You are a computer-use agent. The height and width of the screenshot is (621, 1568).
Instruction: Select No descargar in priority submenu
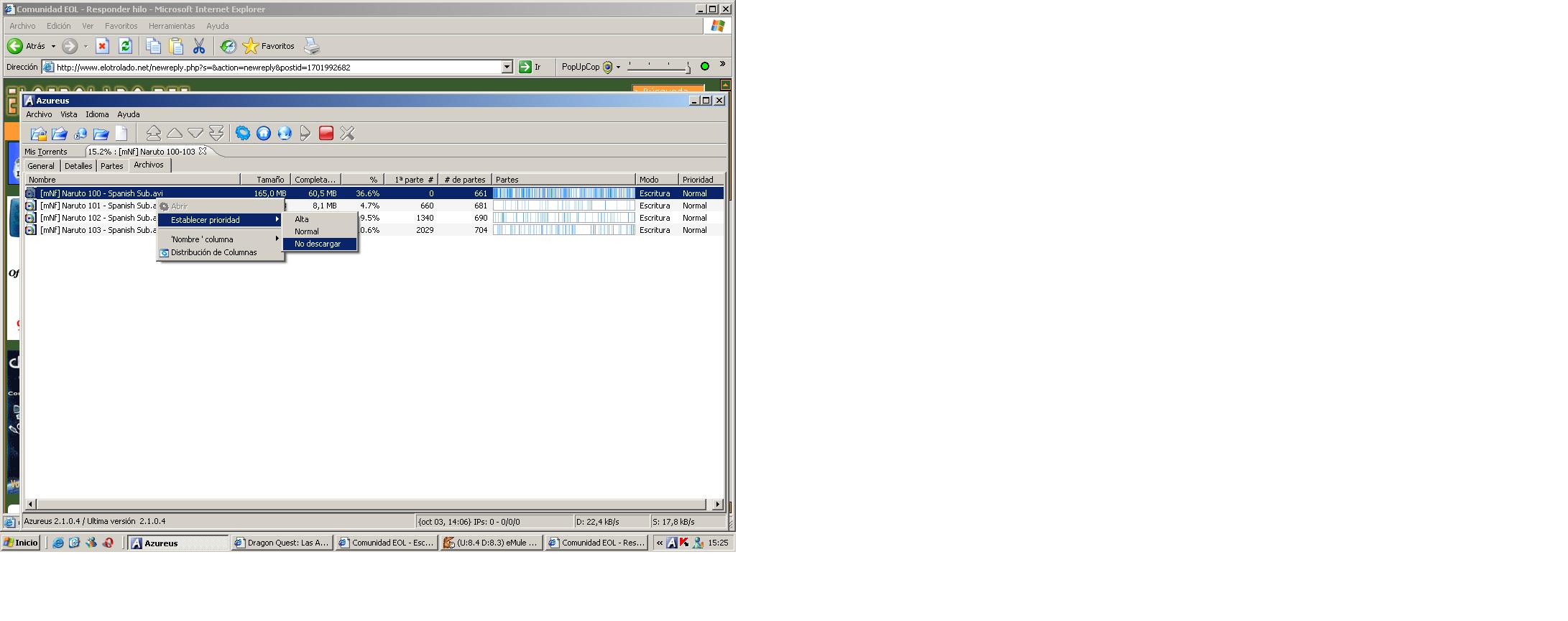pyautogui.click(x=320, y=244)
